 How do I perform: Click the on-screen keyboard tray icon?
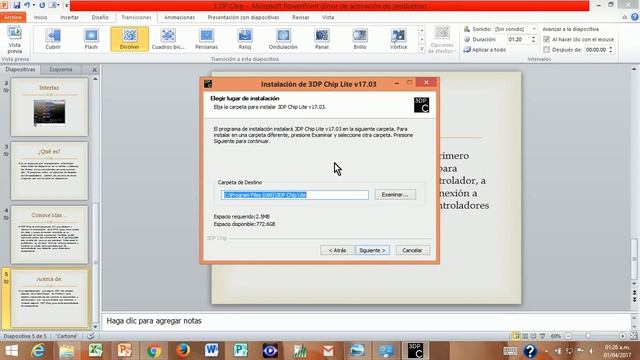click(x=510, y=351)
